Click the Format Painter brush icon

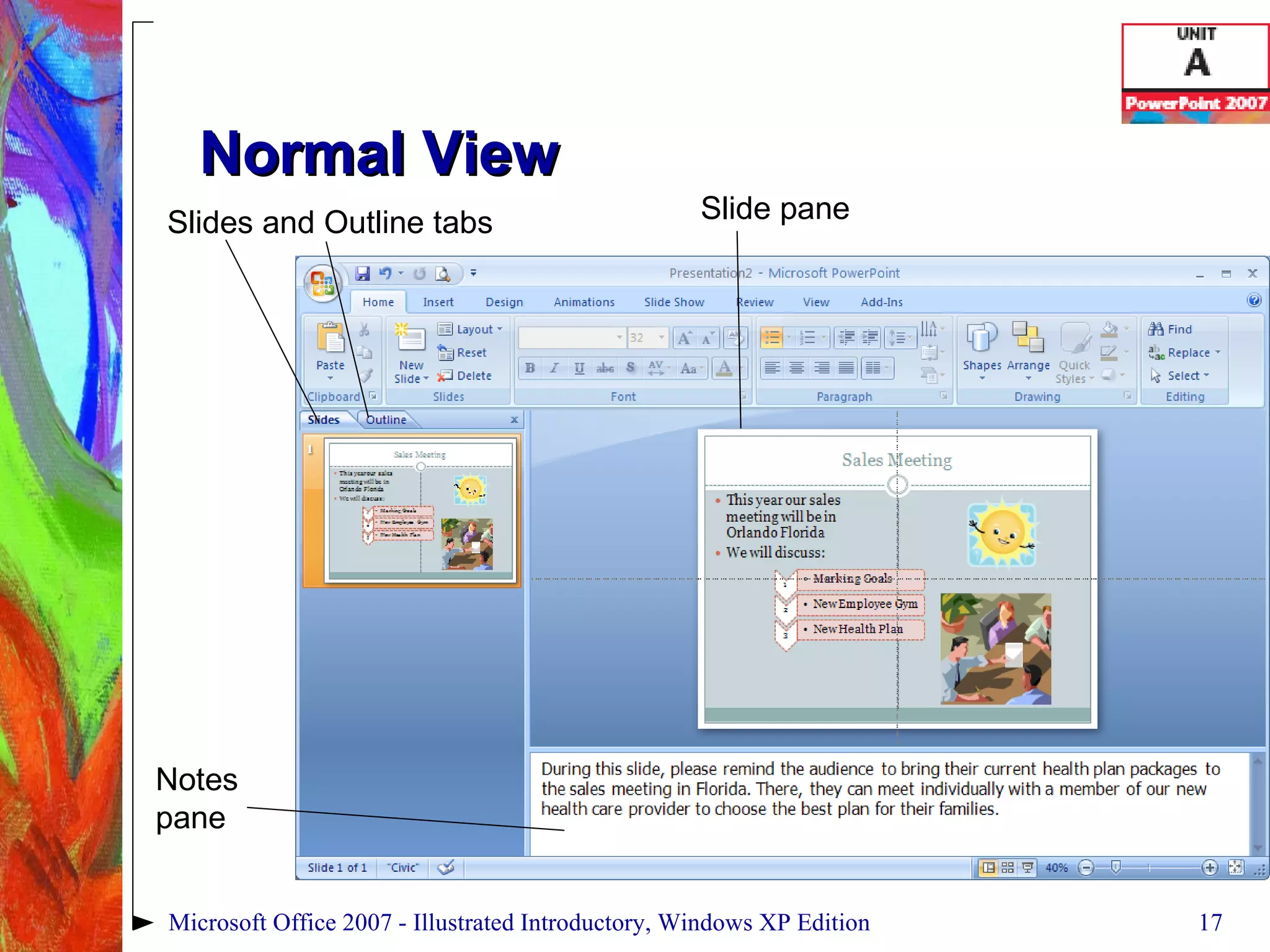(366, 375)
